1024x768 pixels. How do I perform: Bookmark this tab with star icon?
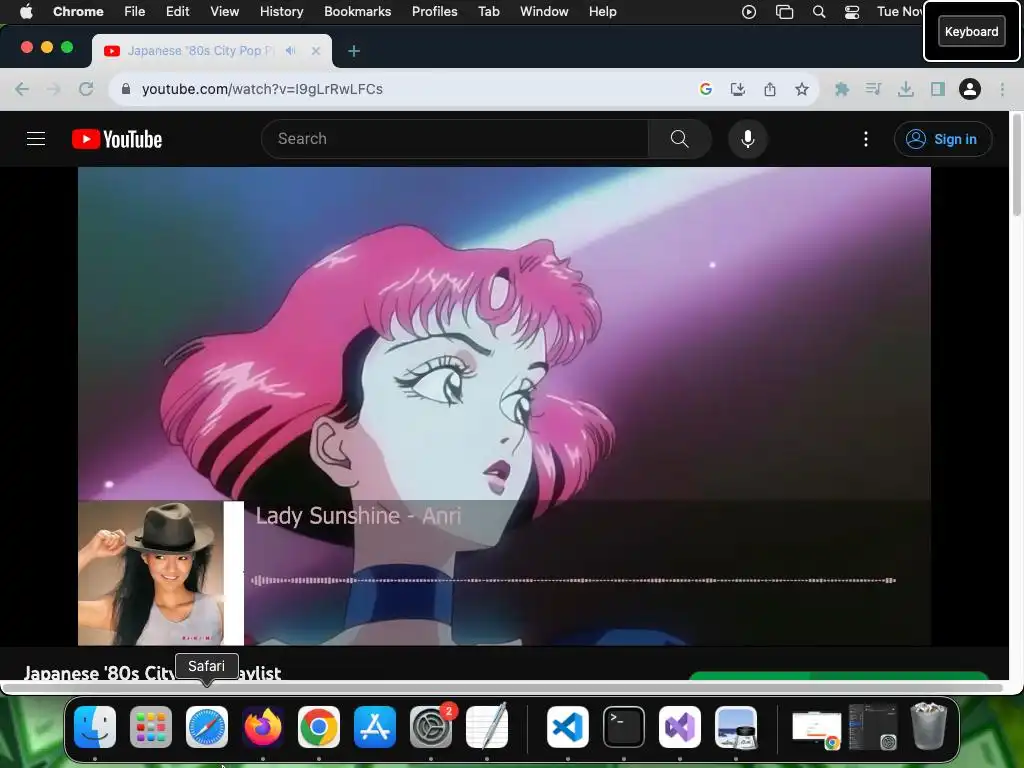[x=802, y=89]
